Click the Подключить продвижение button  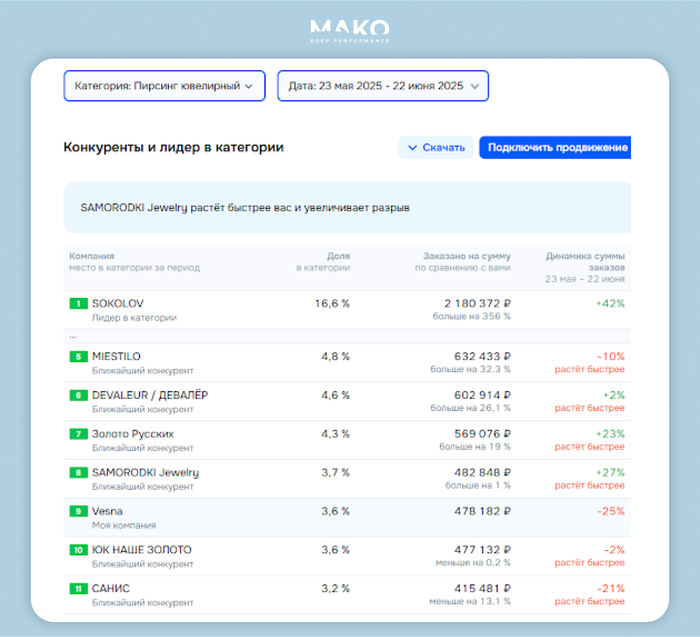click(555, 148)
